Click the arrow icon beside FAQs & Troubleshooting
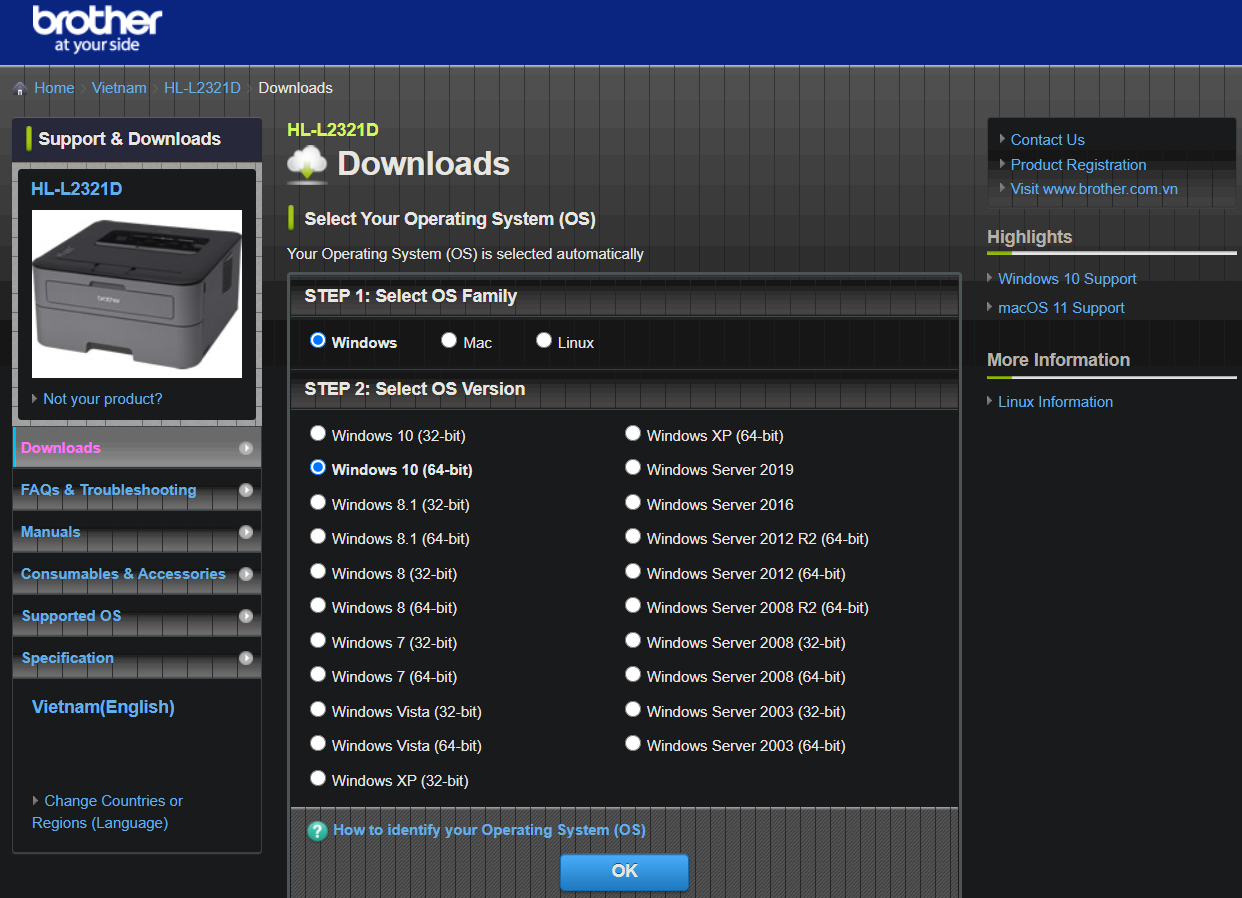 [x=246, y=491]
